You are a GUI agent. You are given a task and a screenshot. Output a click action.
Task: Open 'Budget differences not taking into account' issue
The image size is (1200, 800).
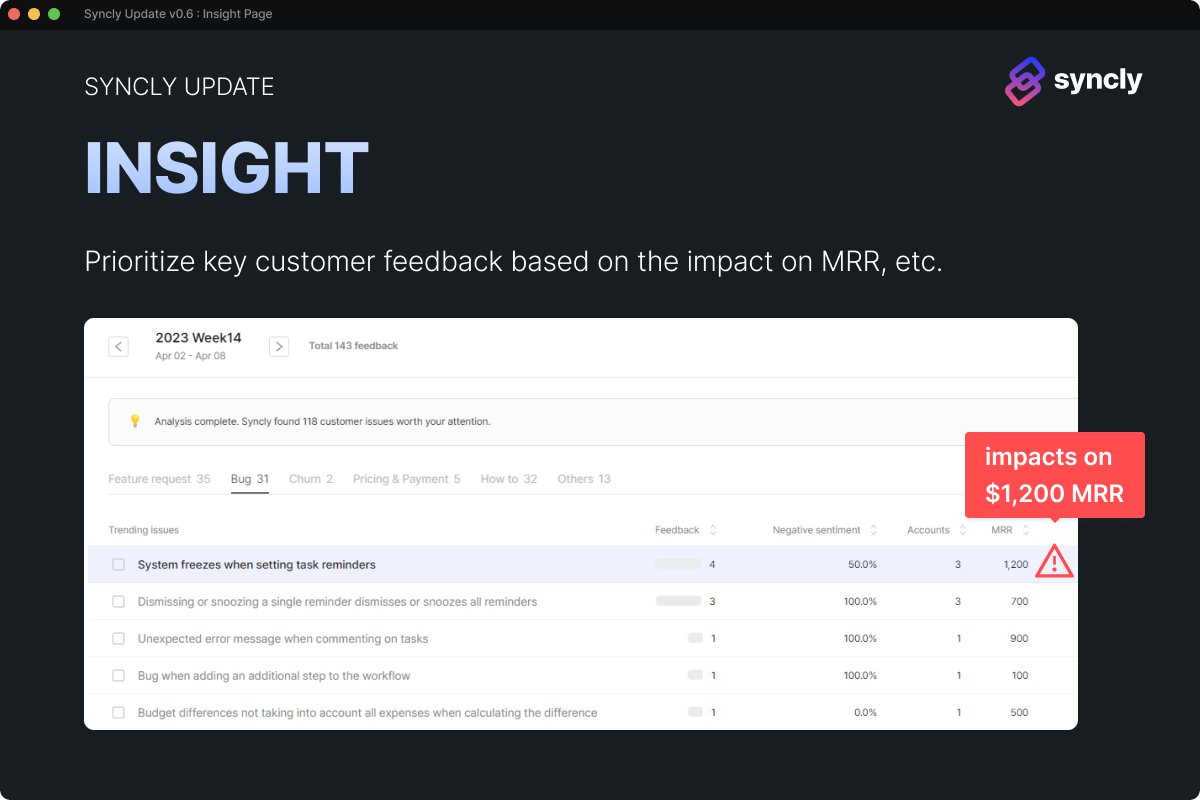(x=367, y=712)
